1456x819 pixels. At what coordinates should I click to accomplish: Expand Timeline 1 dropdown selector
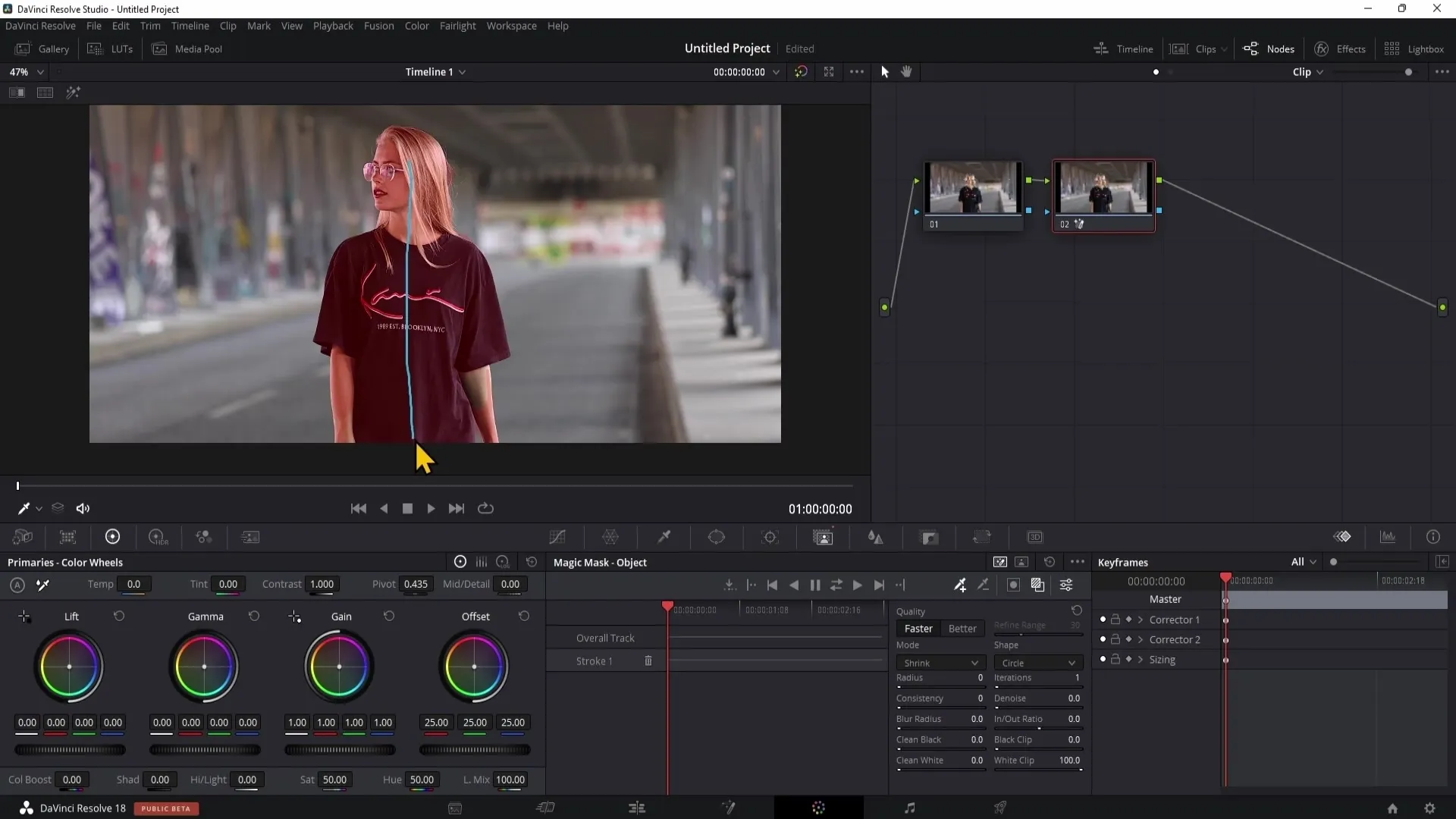click(463, 71)
